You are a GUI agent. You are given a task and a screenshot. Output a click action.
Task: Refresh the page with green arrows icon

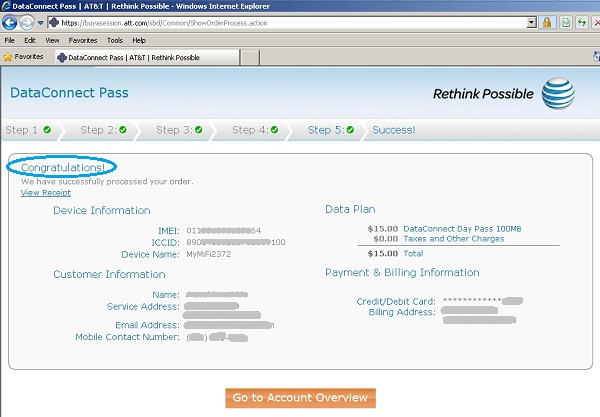(x=582, y=23)
